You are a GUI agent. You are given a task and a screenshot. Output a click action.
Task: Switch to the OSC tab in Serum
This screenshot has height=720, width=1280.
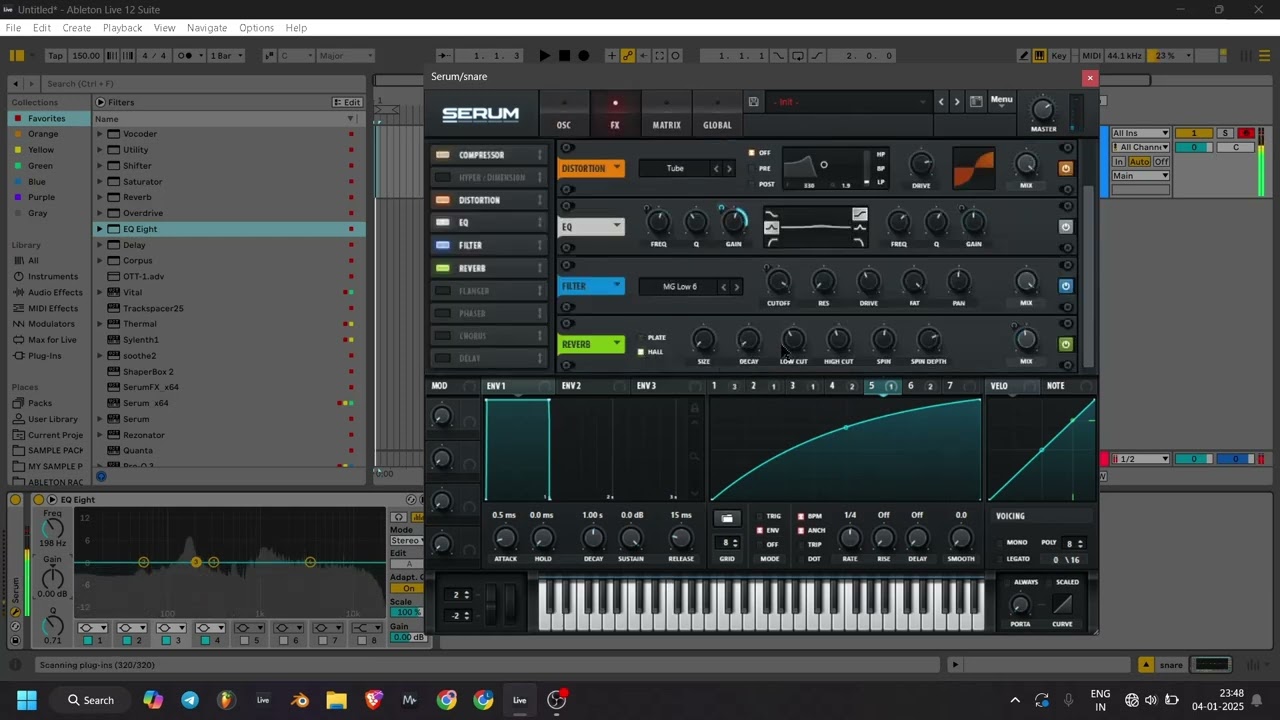click(x=564, y=114)
